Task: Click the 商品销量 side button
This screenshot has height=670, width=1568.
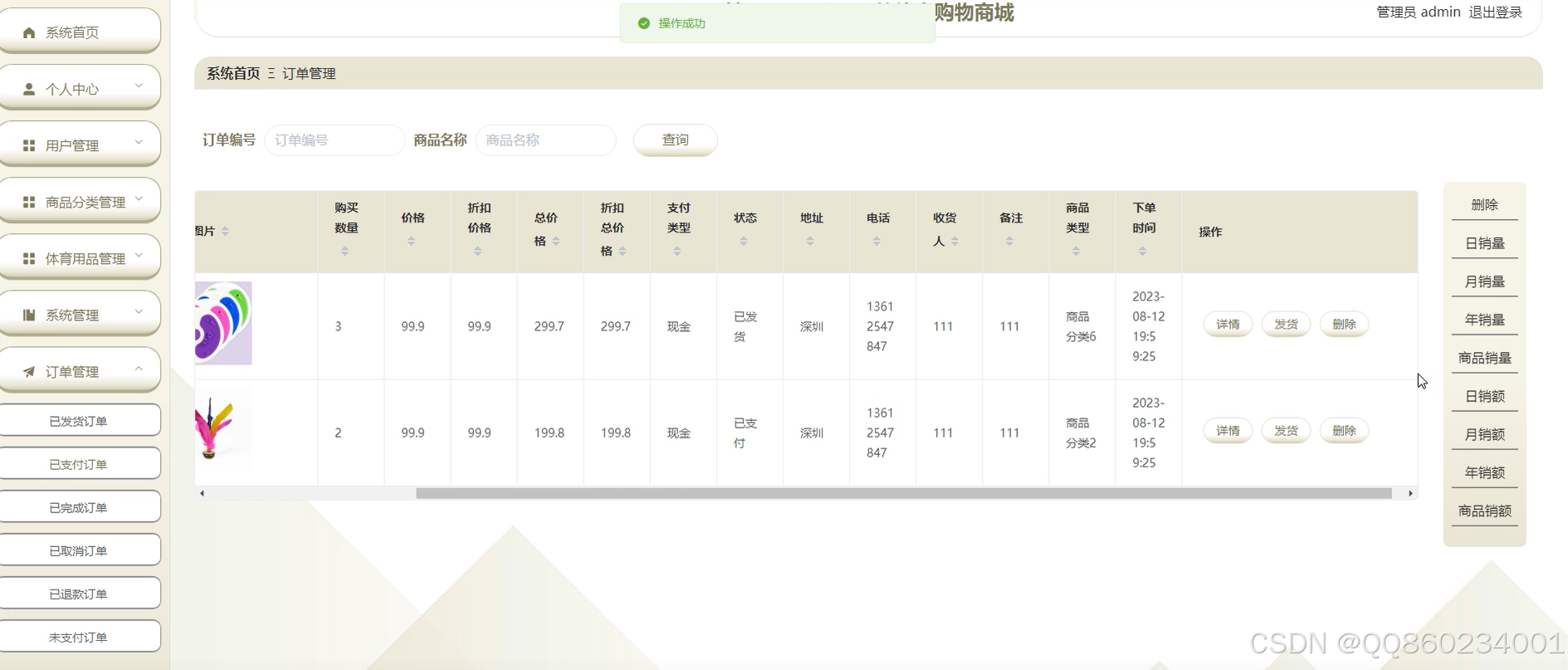Action: point(1484,358)
